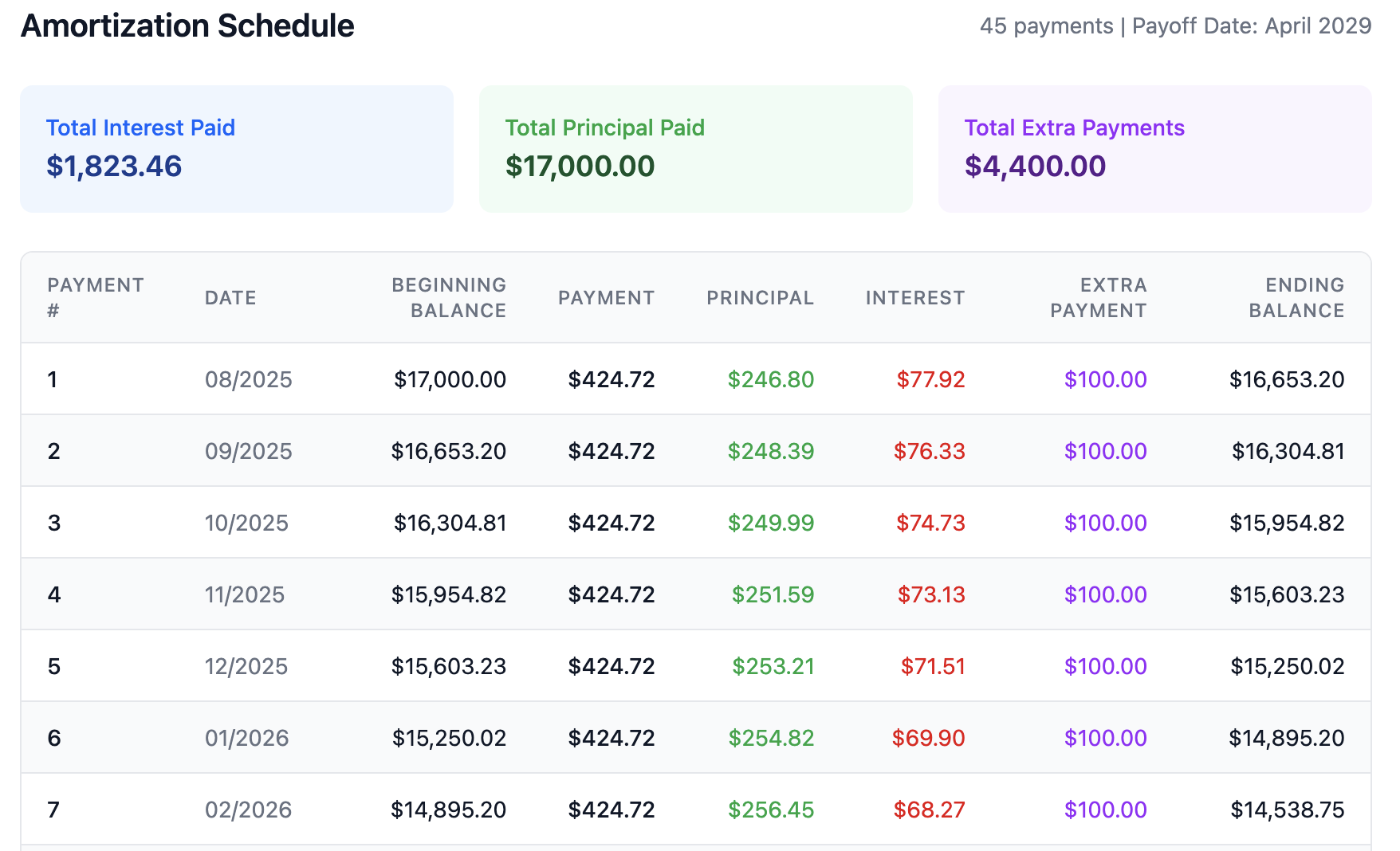The width and height of the screenshot is (1400, 851).
Task: Click the $76.33 interest value in row 2
Action: click(x=931, y=451)
